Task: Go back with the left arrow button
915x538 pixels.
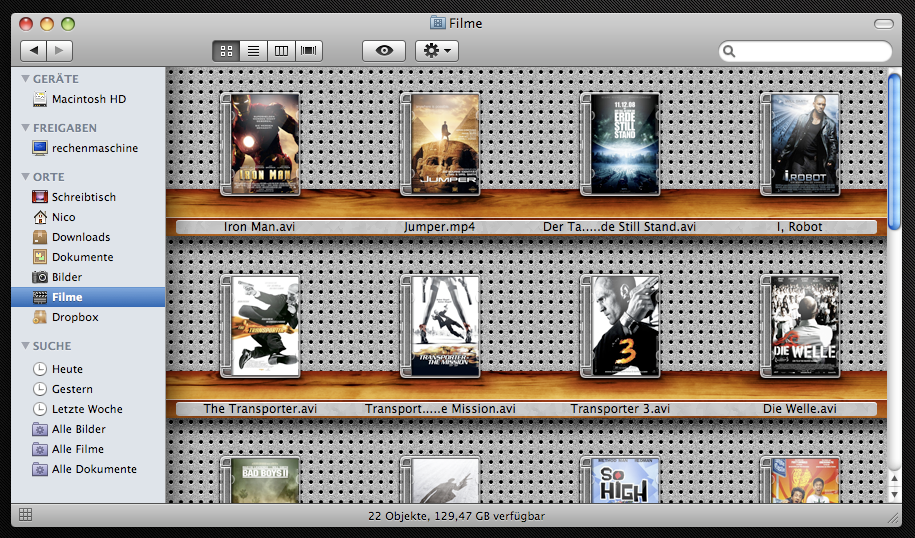Action: (x=34, y=51)
